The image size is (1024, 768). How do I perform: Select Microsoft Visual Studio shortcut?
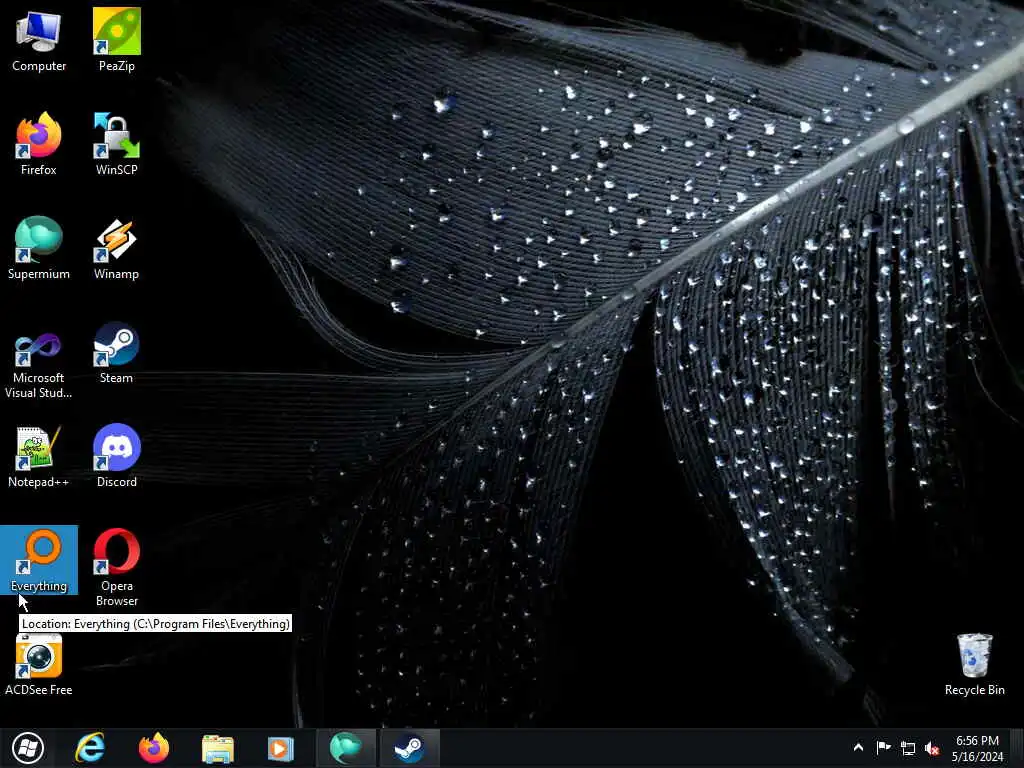click(x=39, y=365)
